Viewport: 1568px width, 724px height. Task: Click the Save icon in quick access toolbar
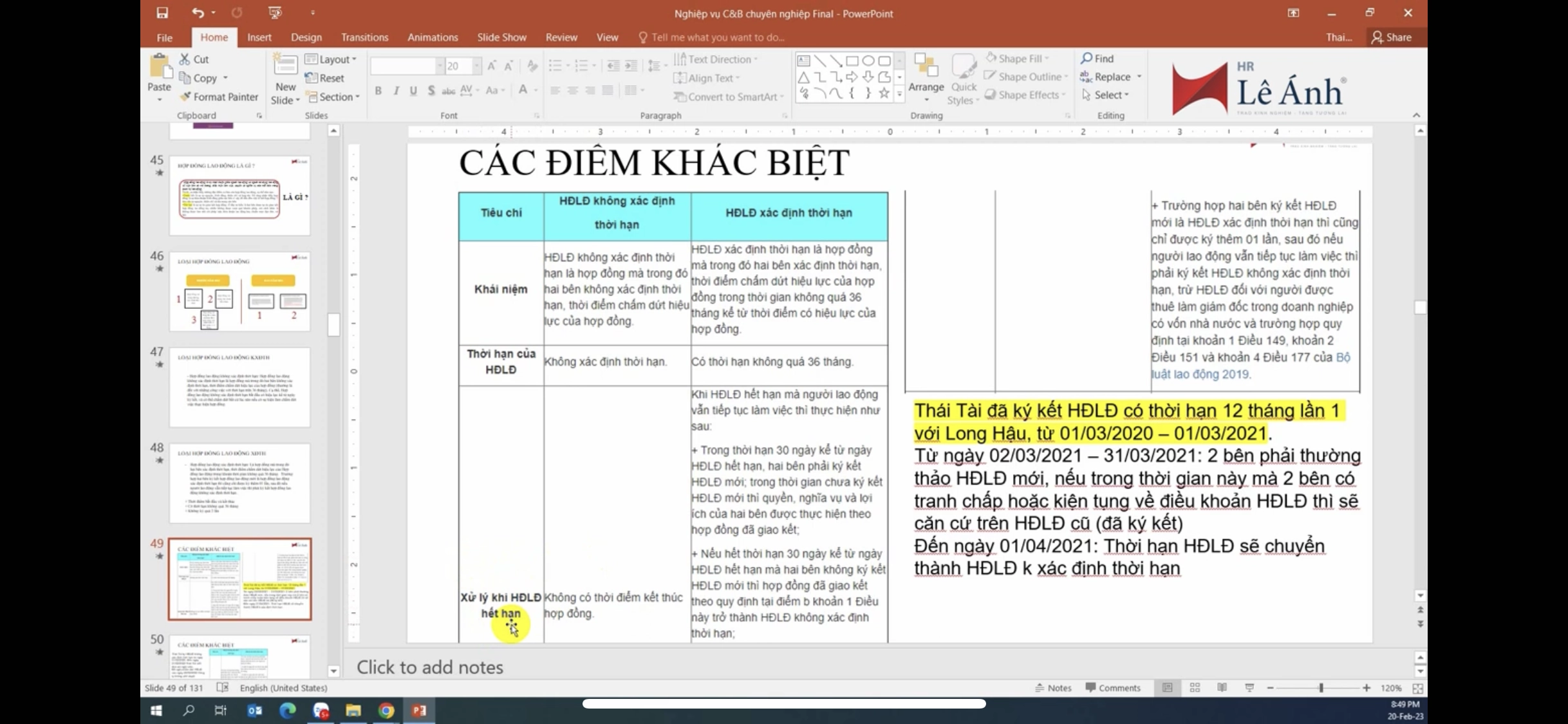click(162, 13)
